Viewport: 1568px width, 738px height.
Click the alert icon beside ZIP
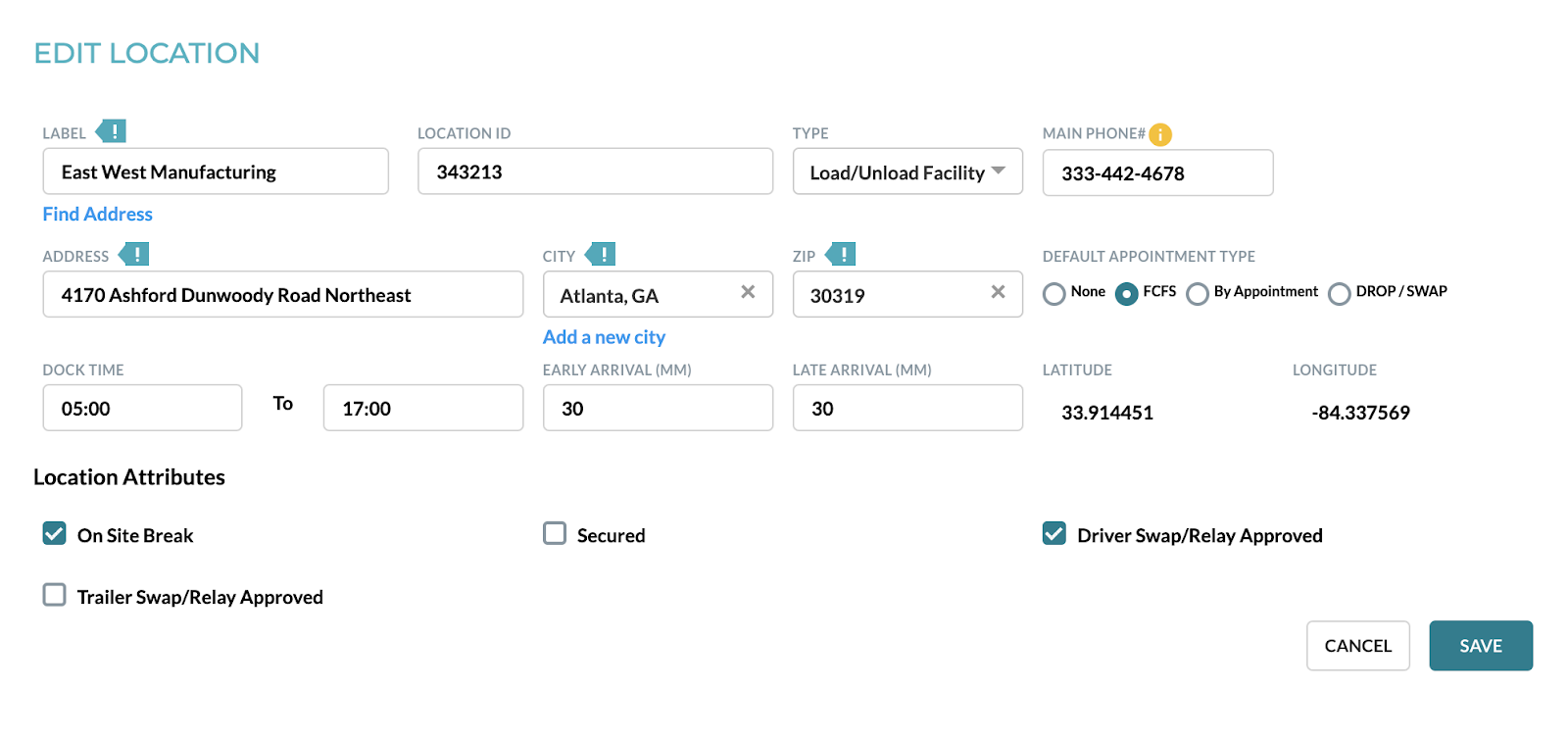click(841, 255)
